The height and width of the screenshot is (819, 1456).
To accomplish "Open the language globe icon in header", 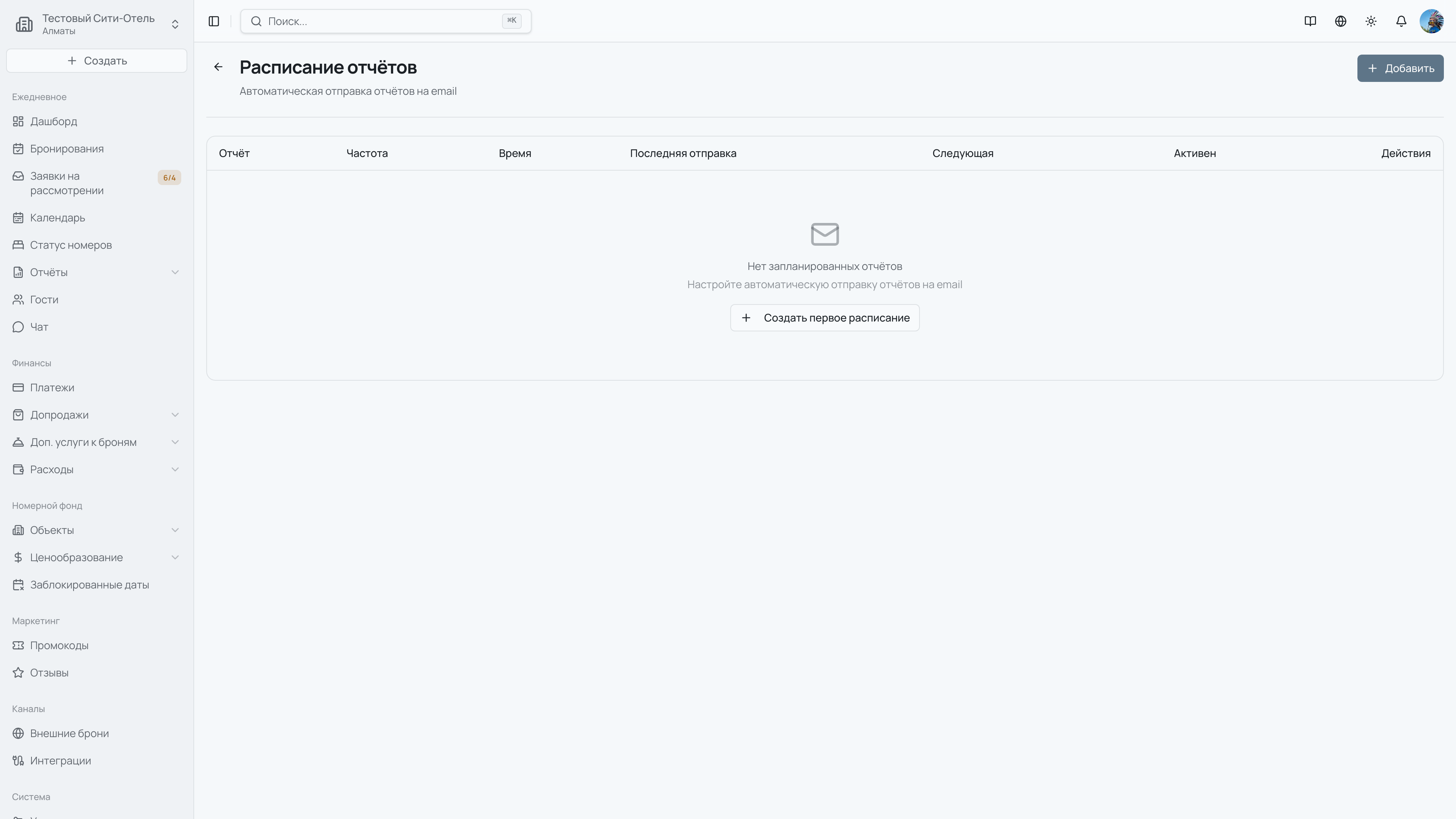I will (1341, 21).
